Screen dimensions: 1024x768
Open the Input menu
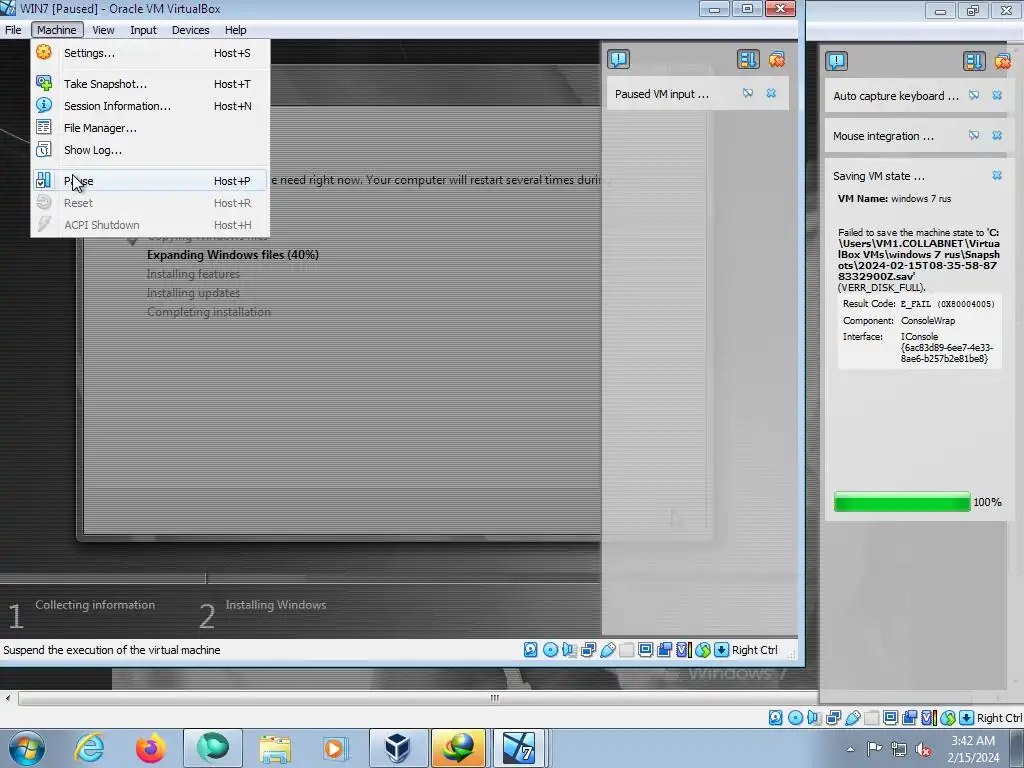[x=143, y=30]
